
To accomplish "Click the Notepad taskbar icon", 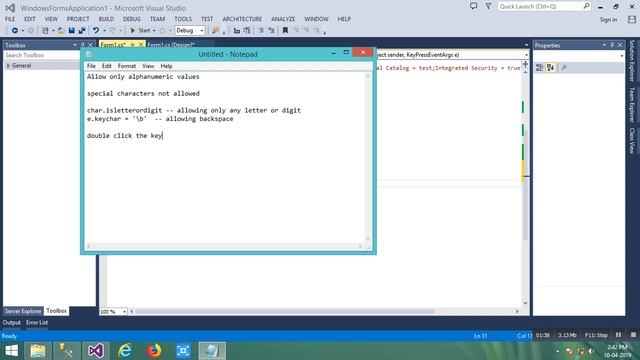I will click(212, 351).
